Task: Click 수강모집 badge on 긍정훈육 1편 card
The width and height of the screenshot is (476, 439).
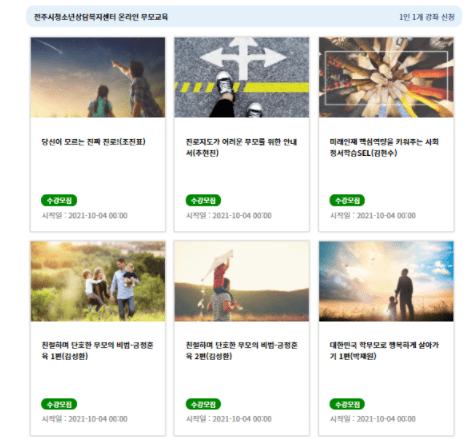Action: point(59,404)
